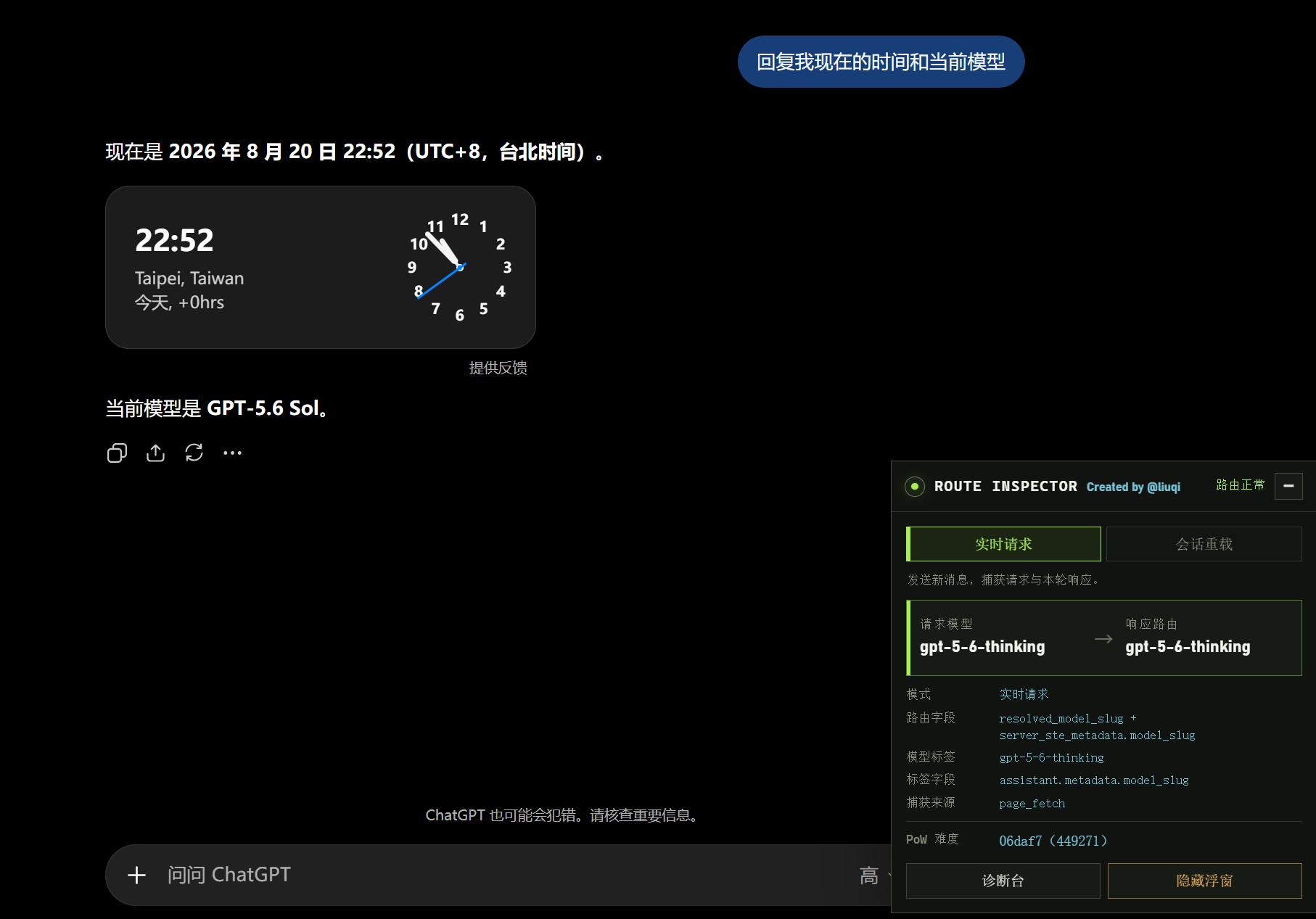The width and height of the screenshot is (1316, 919).
Task: Click the 模型标签 value gpt-5-6-thinking
Action: pyautogui.click(x=1051, y=758)
